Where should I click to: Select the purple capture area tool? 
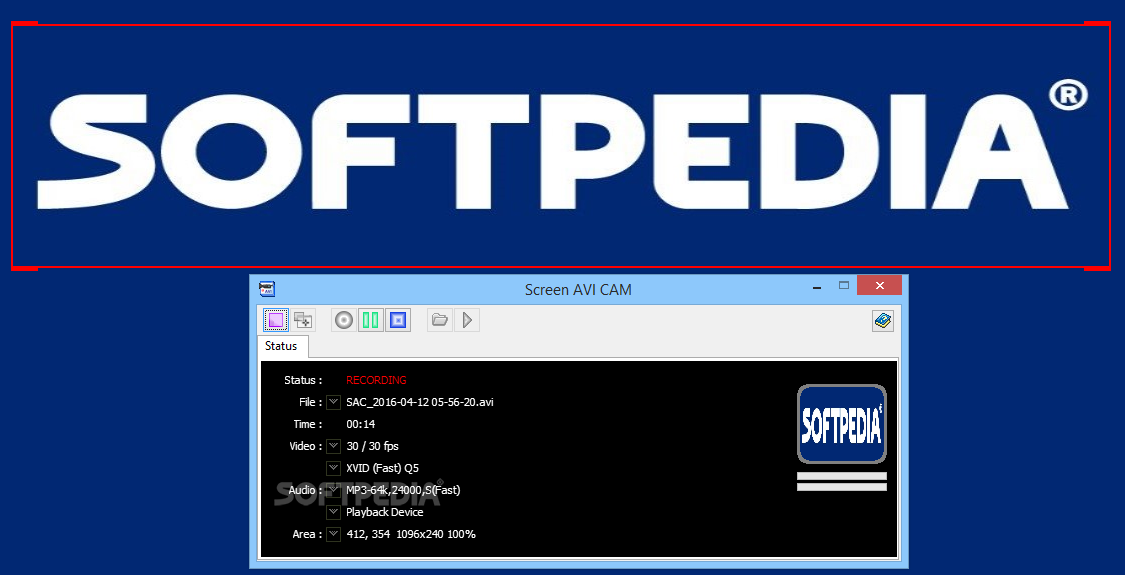(276, 320)
